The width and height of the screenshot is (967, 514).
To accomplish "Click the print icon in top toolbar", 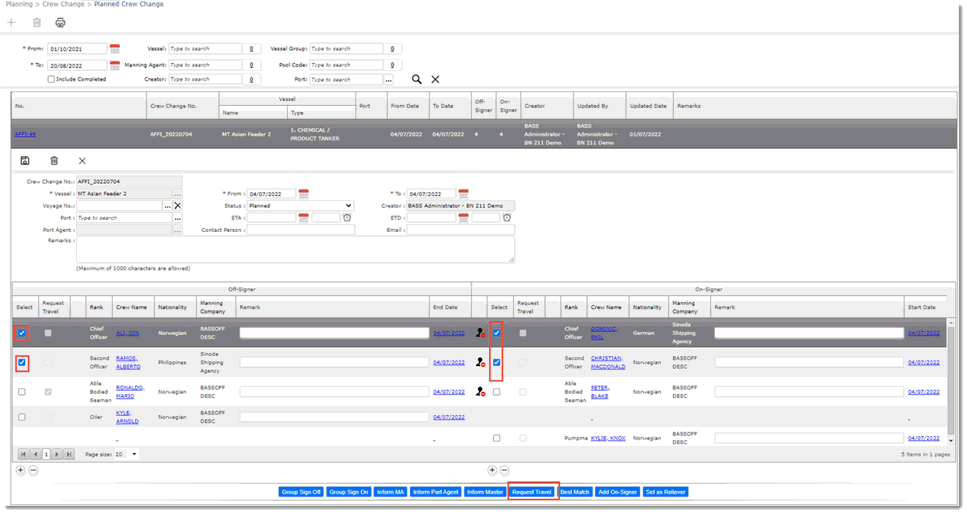I will tap(60, 23).
